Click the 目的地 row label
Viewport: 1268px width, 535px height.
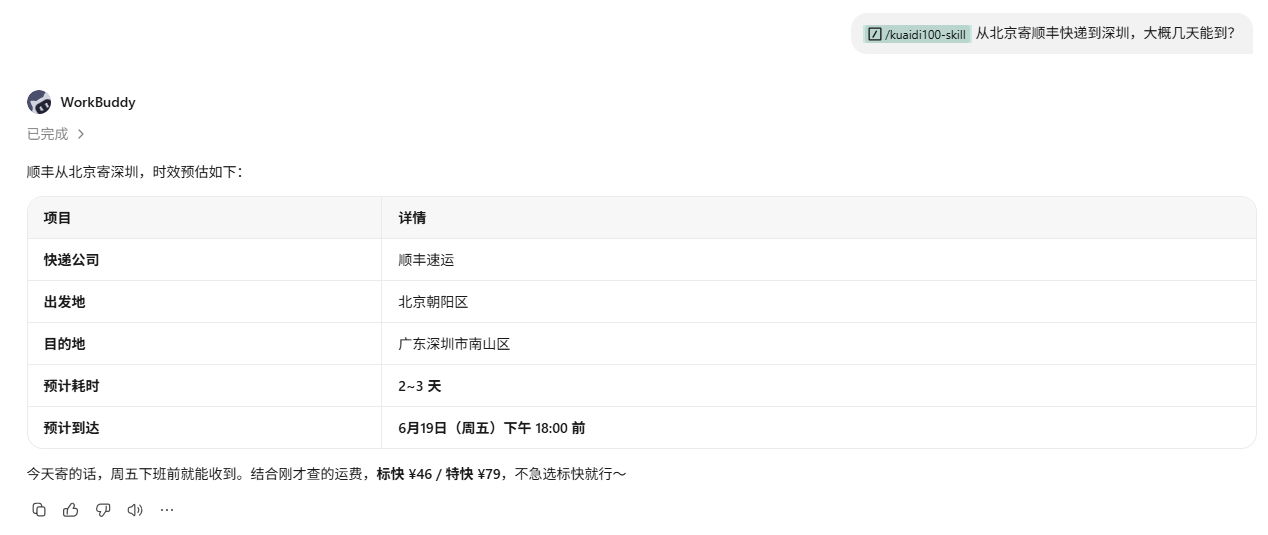click(x=64, y=344)
